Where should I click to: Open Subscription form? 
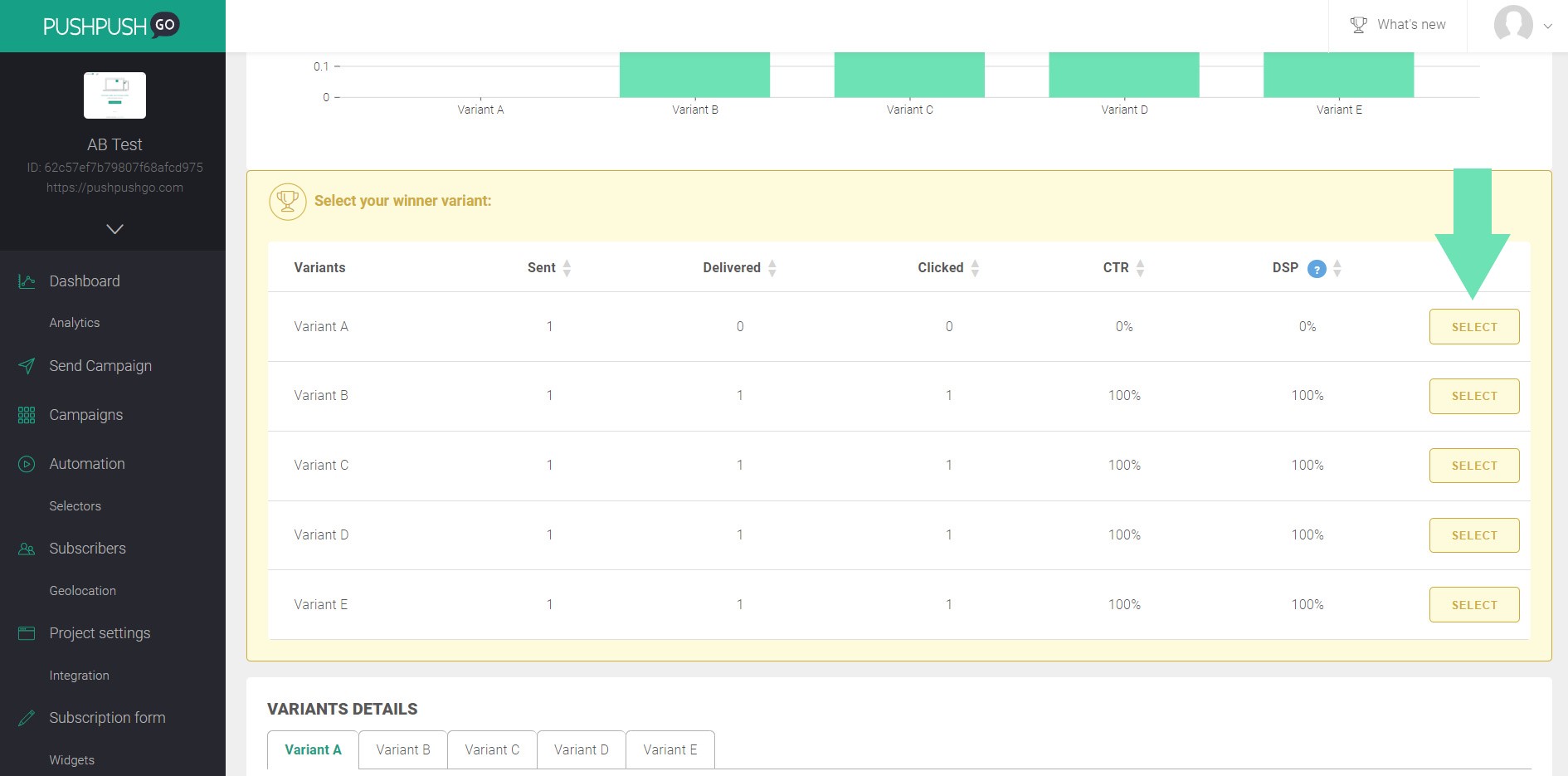tap(108, 718)
